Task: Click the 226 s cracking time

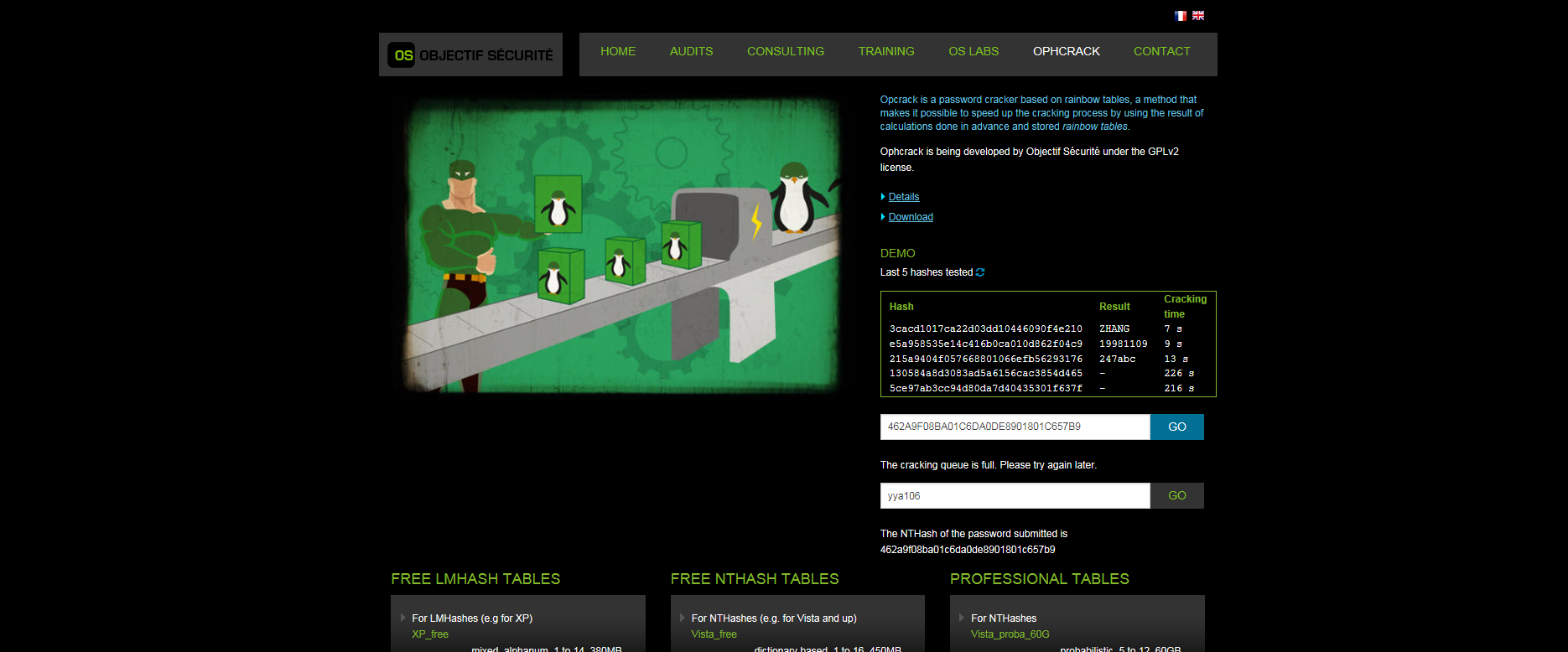Action: [x=1179, y=373]
